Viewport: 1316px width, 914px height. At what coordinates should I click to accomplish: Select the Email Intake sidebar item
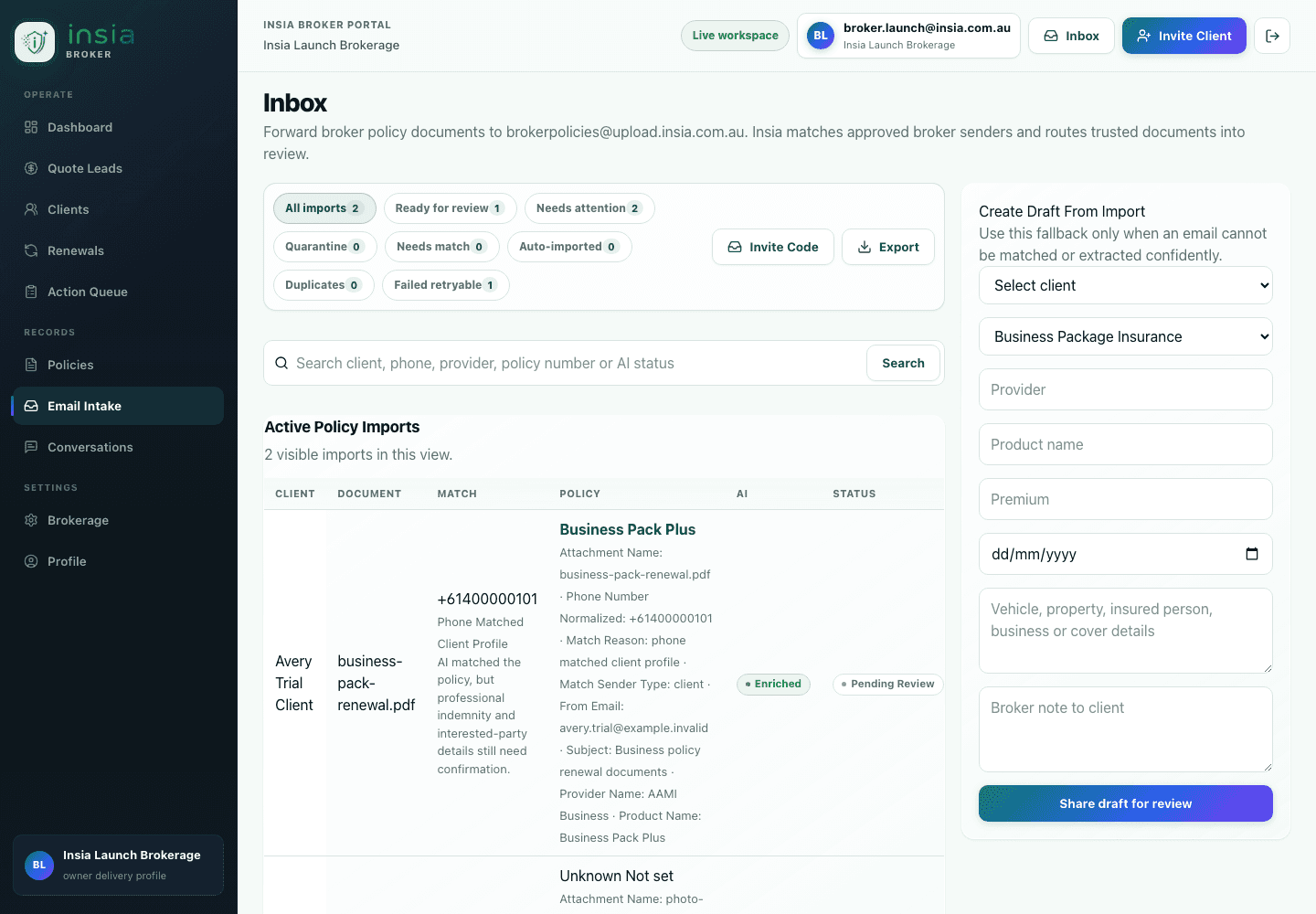click(118, 406)
